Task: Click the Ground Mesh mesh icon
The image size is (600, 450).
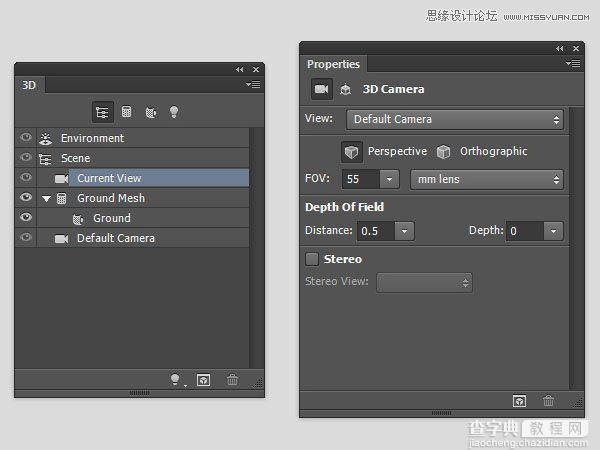Action: click(x=61, y=199)
